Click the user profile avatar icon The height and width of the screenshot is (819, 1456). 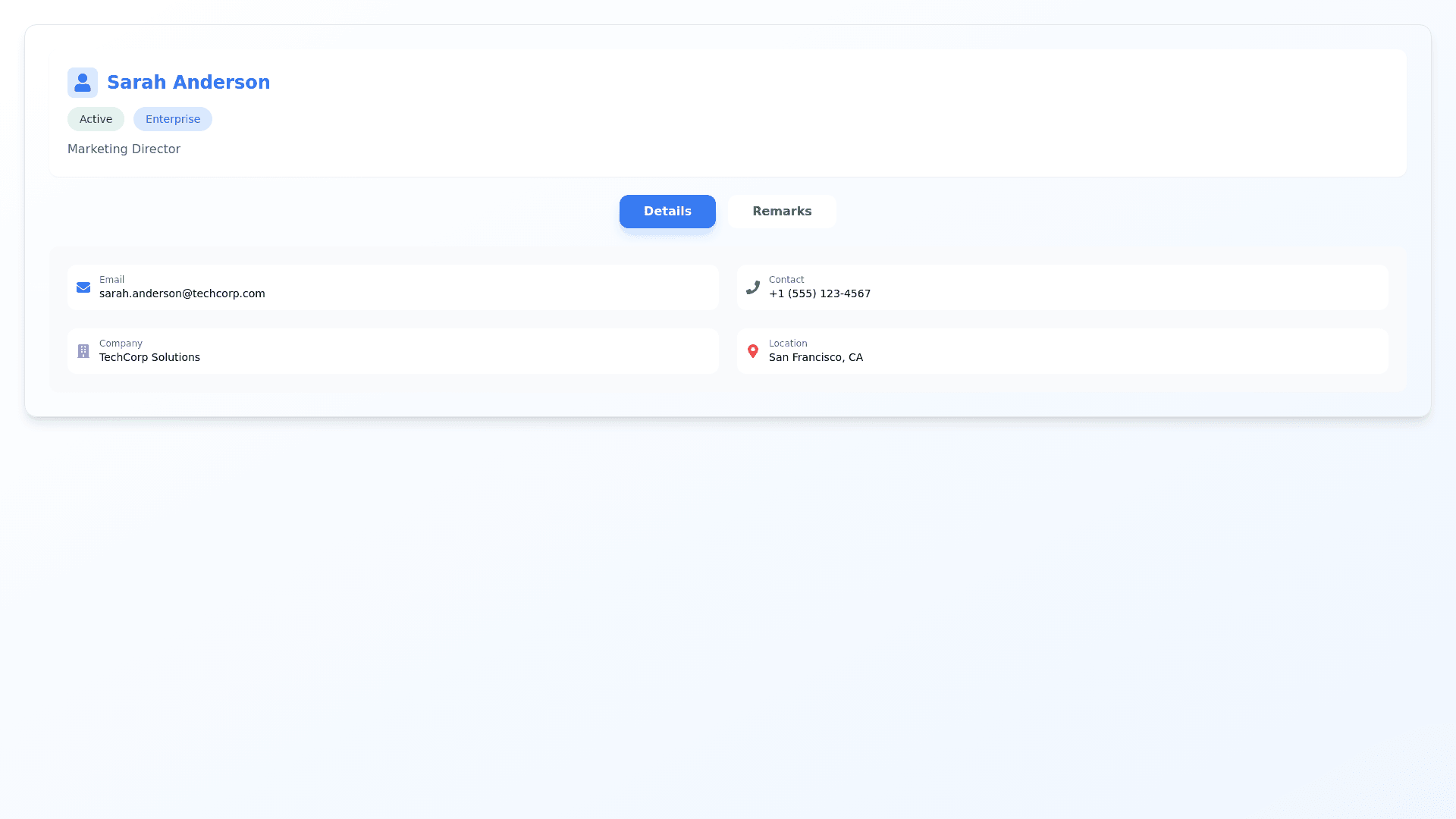point(83,83)
